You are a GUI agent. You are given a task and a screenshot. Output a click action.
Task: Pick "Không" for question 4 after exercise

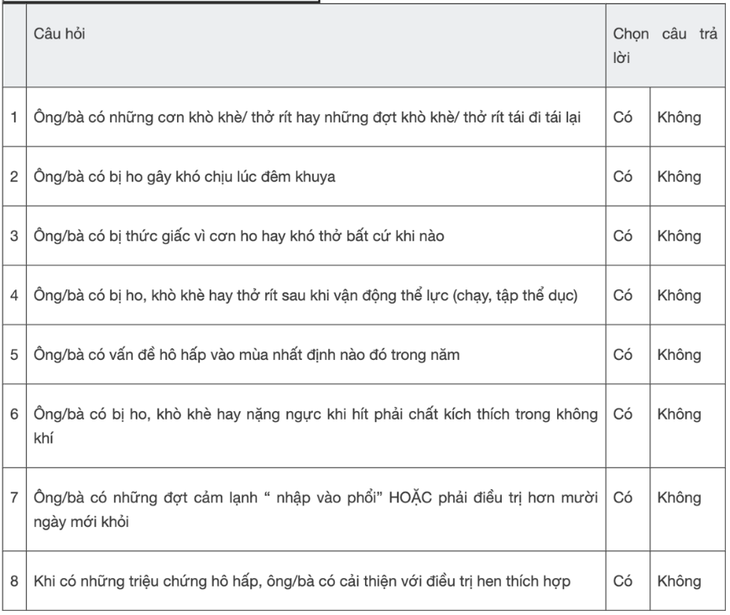pos(679,295)
